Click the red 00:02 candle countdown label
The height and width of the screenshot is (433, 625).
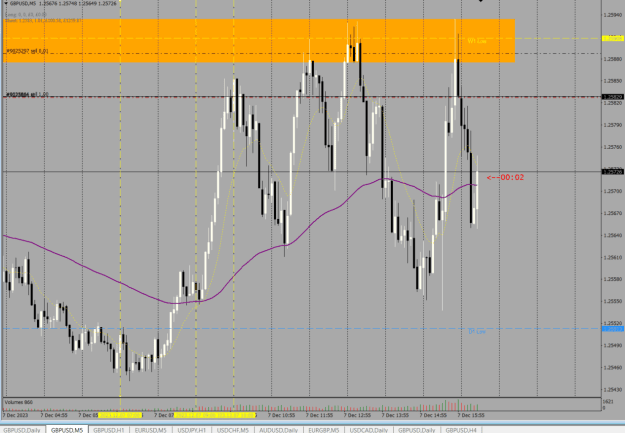click(x=505, y=177)
